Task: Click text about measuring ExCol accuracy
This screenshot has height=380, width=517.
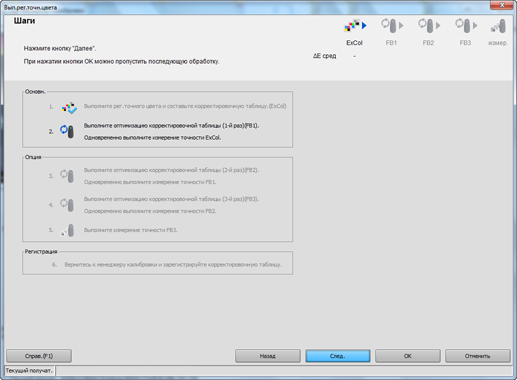Action: tap(152, 138)
